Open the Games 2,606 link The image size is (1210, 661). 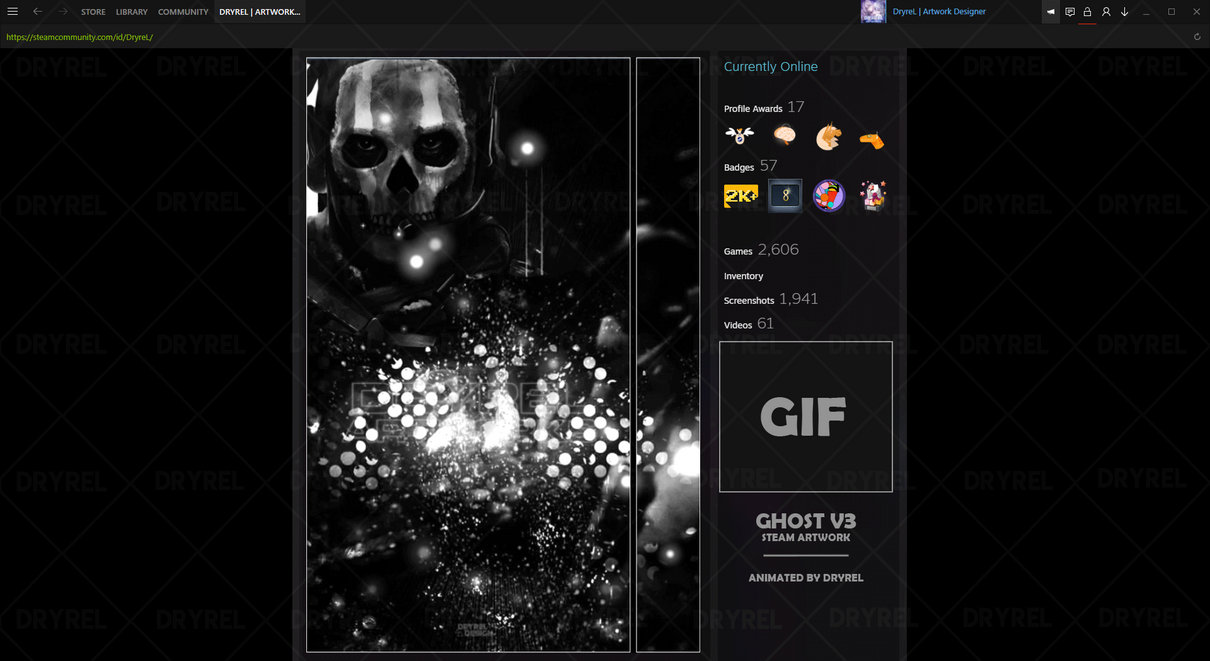(x=761, y=250)
